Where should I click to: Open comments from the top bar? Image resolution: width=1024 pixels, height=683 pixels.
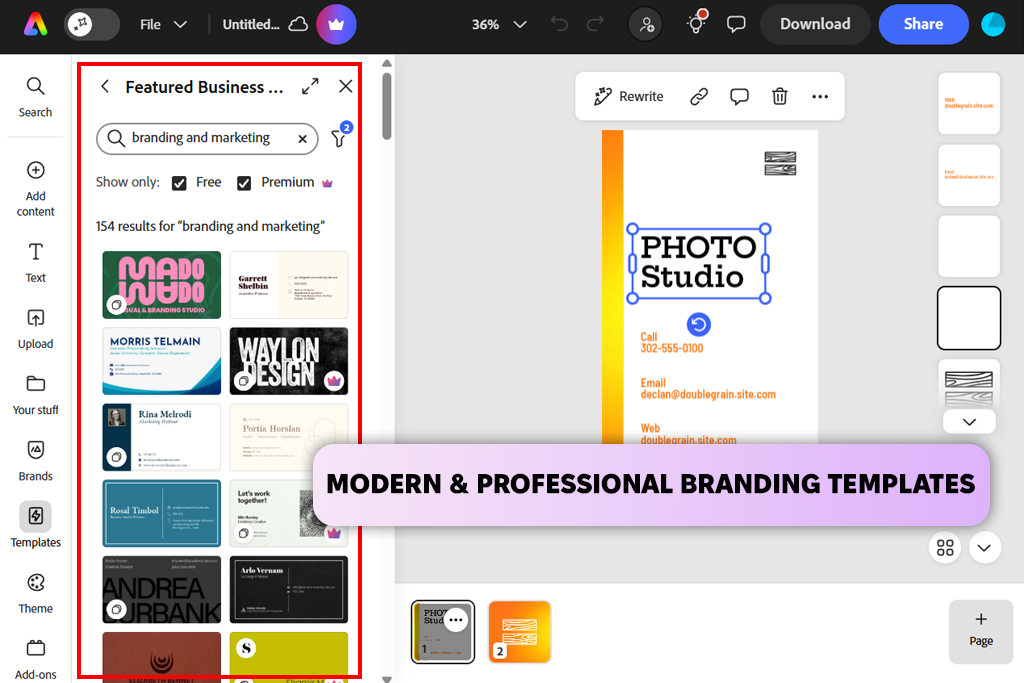coord(736,24)
